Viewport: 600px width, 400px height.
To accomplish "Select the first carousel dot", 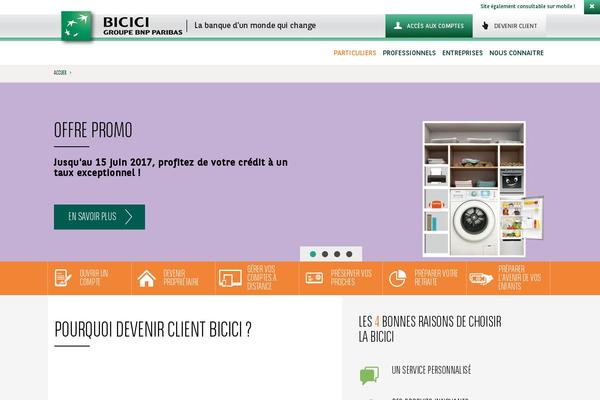I will click(x=313, y=254).
